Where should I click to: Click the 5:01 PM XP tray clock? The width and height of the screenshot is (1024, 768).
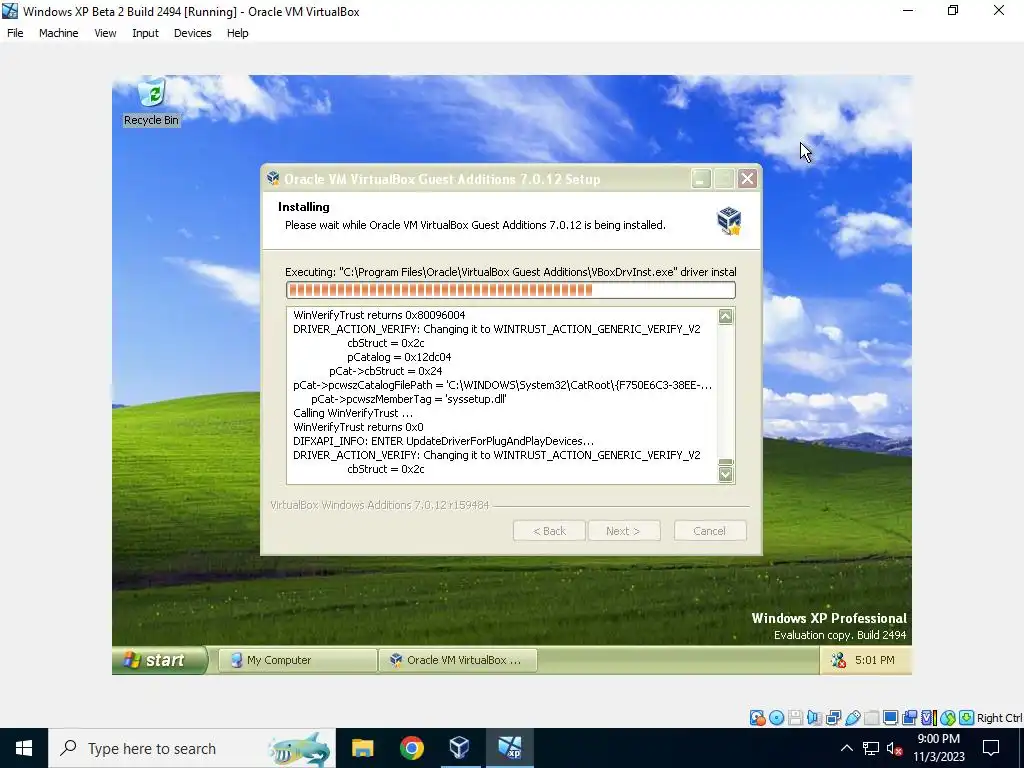pyautogui.click(x=874, y=660)
